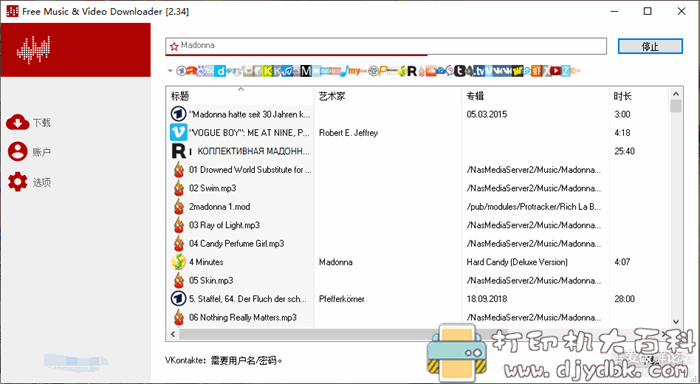Select the green K source icon
This screenshot has height=384, width=700.
pos(268,71)
